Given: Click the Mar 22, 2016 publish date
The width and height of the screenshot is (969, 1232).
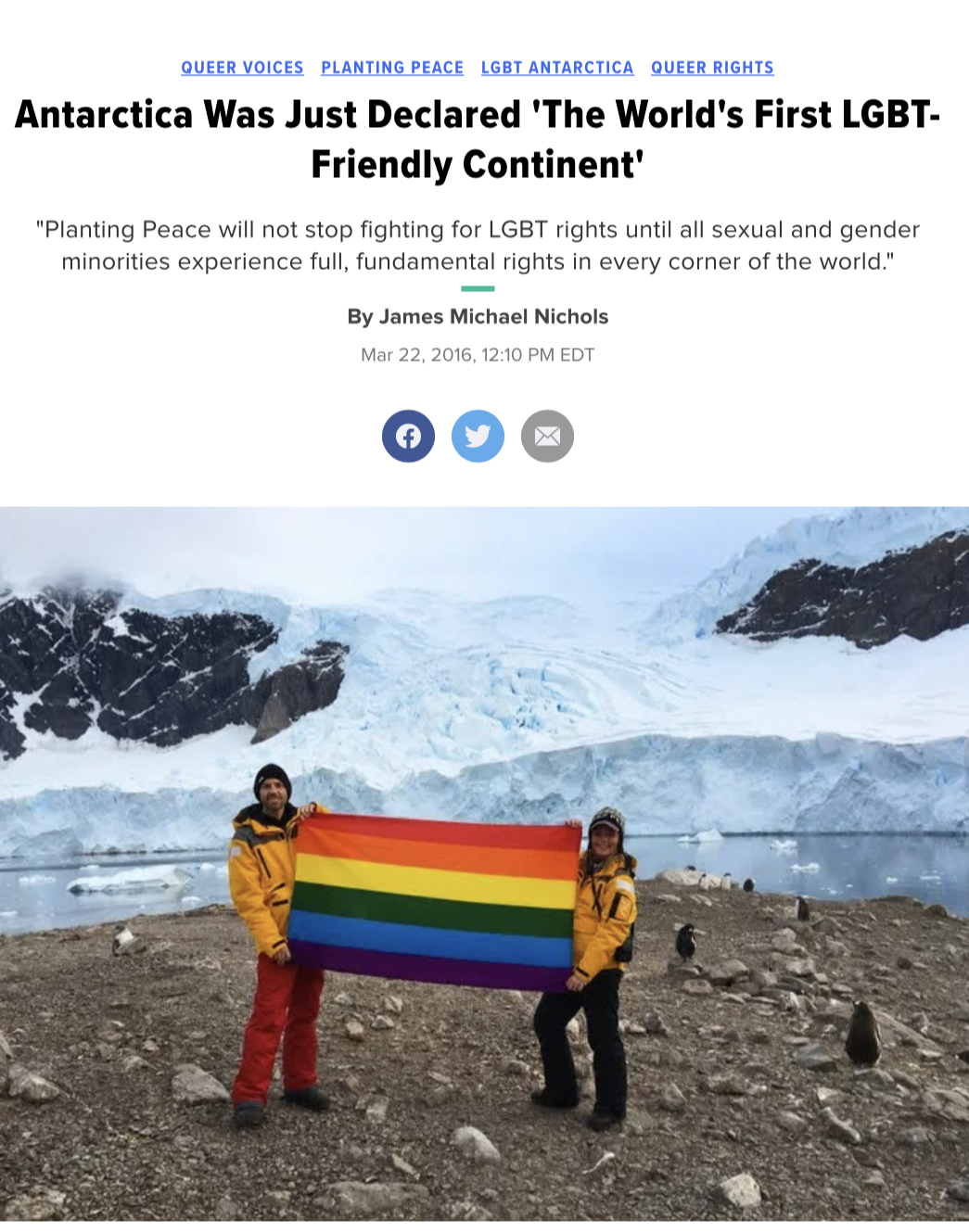Looking at the screenshot, I should coord(478,354).
